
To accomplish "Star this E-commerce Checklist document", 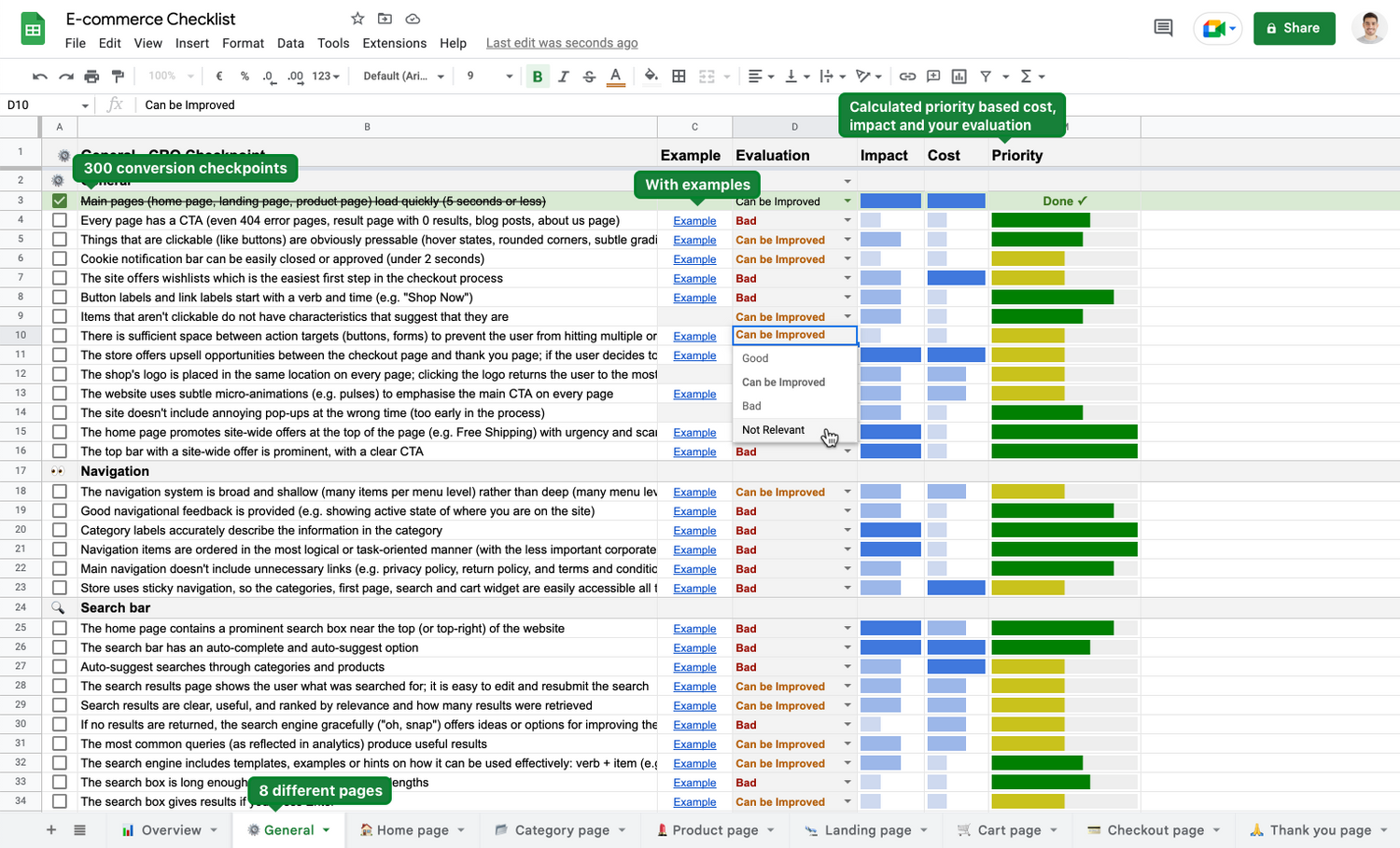I will pos(357,19).
